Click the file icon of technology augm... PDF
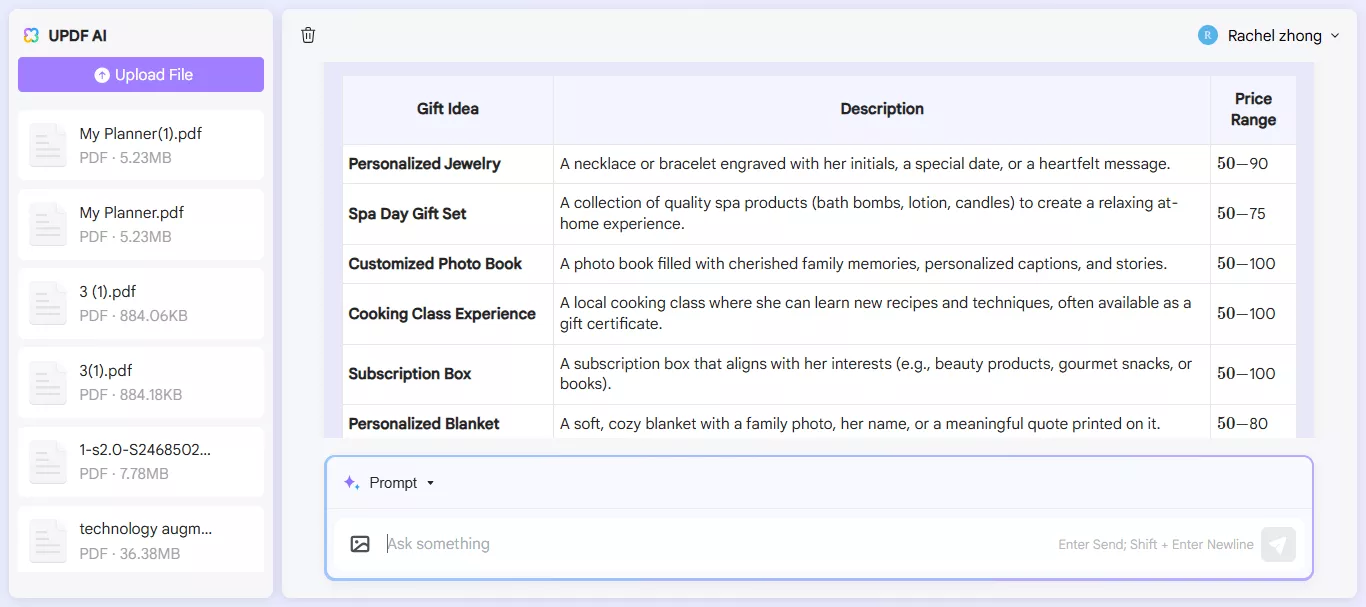1366x607 pixels. [x=48, y=540]
